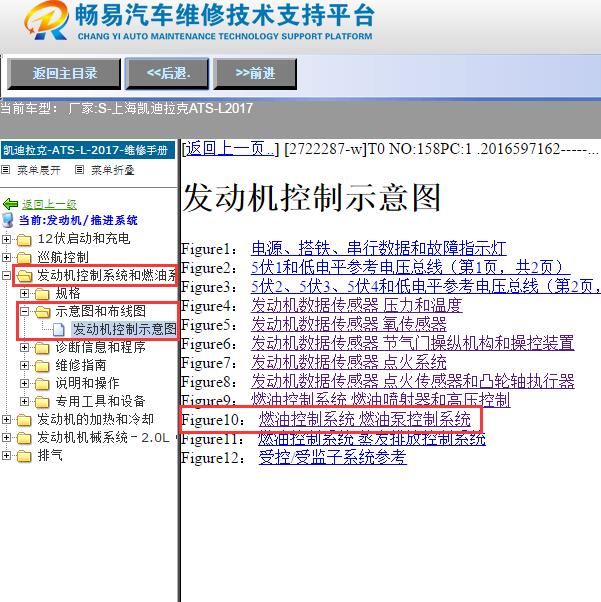This screenshot has width=601, height=602.
Task: Collapse the 发动机控制系统和燃油系 tree node
Action: (6, 275)
